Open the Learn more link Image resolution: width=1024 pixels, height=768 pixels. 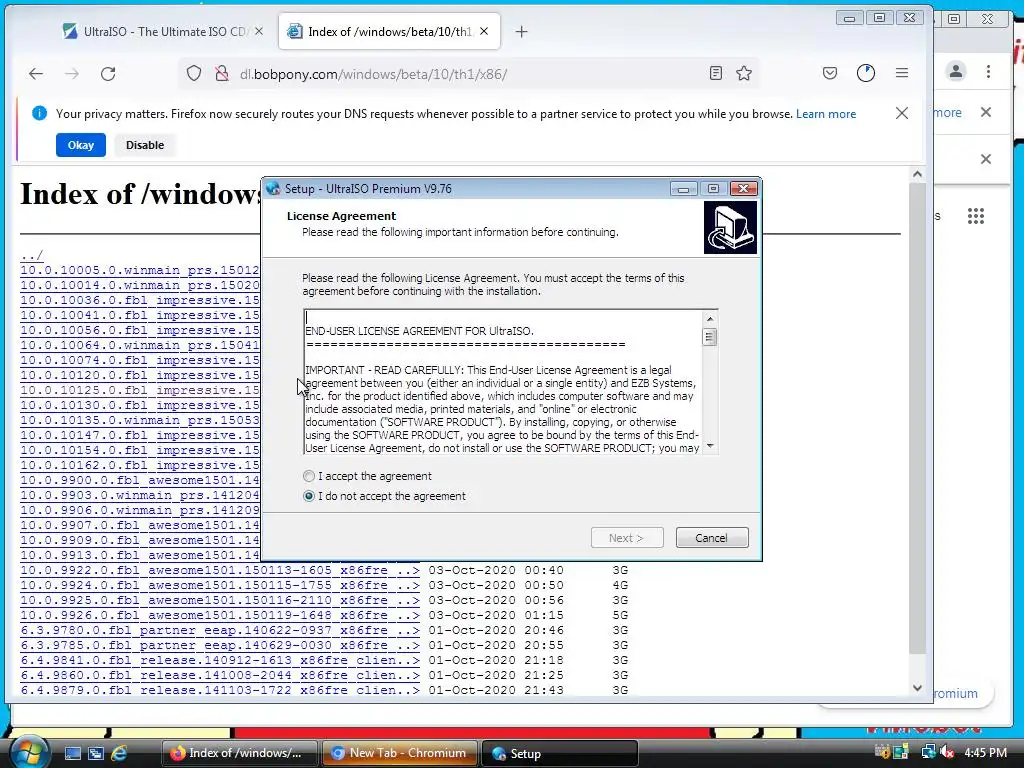tap(825, 114)
